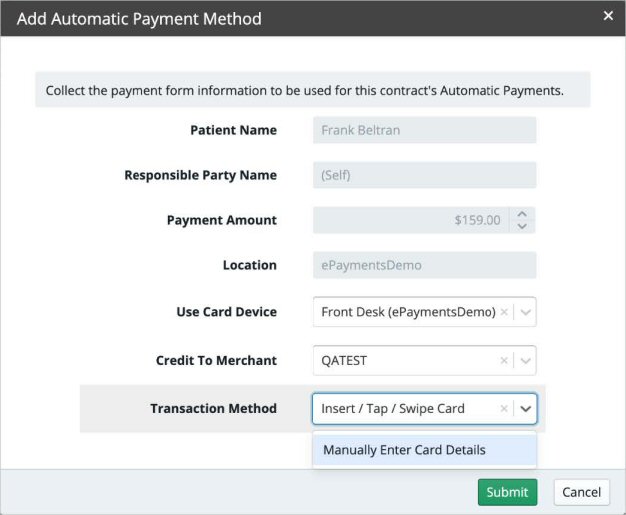Decrease Payment Amount with down arrow
The height and width of the screenshot is (515, 626).
[522, 226]
